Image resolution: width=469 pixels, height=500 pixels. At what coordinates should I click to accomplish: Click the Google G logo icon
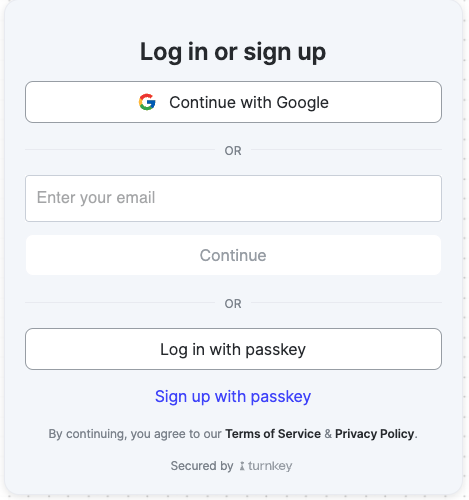(147, 102)
